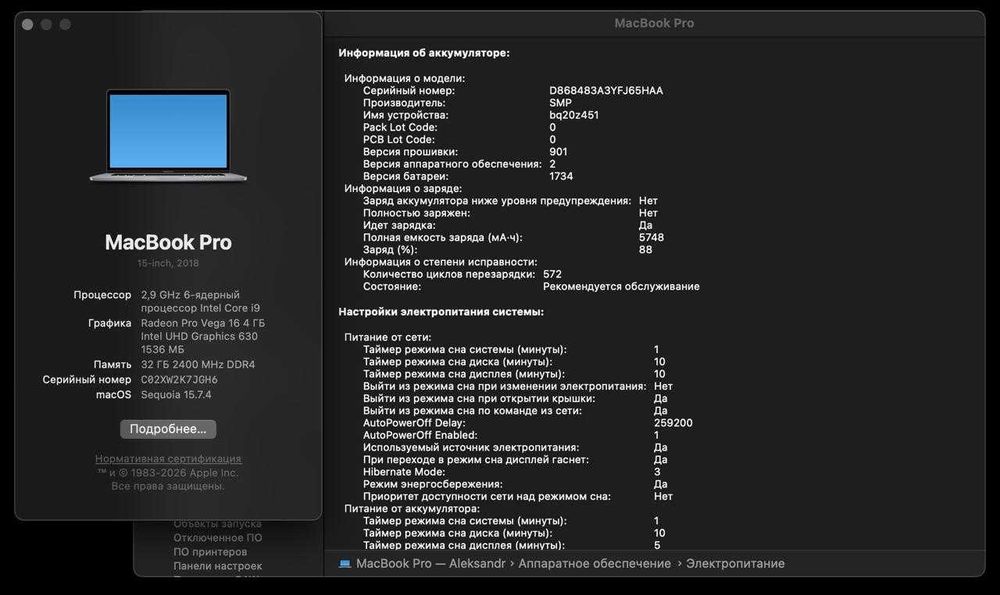
Task: Open the Подробнее… button
Action: click(168, 429)
